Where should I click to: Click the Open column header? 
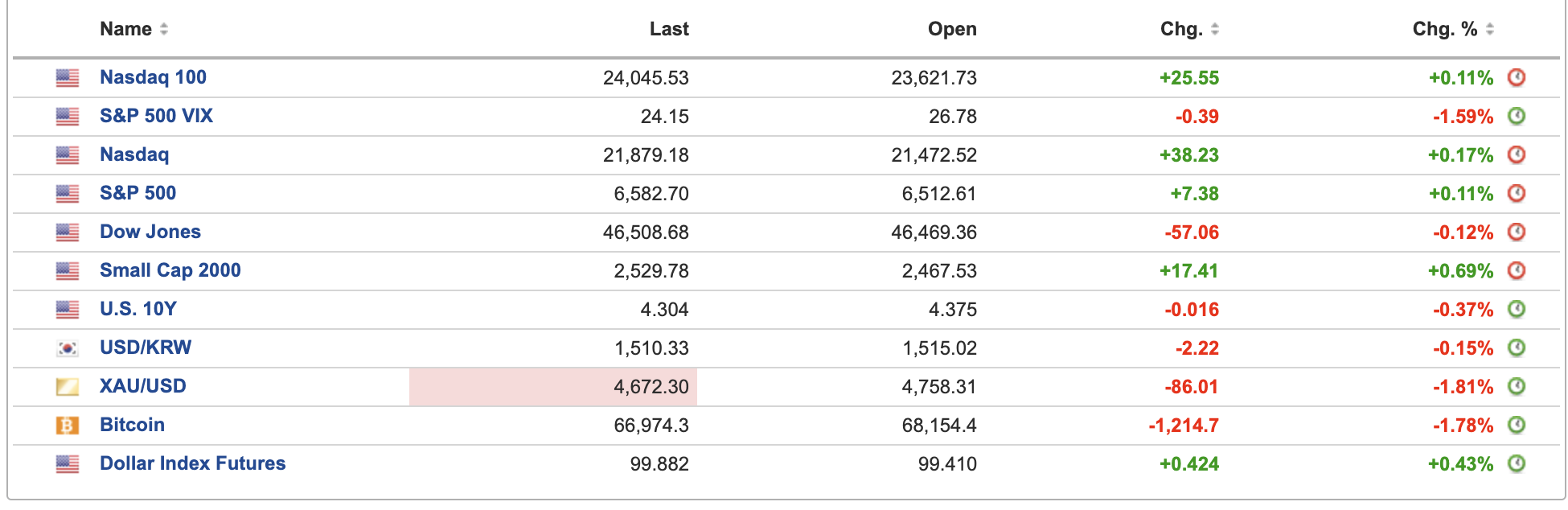point(952,30)
